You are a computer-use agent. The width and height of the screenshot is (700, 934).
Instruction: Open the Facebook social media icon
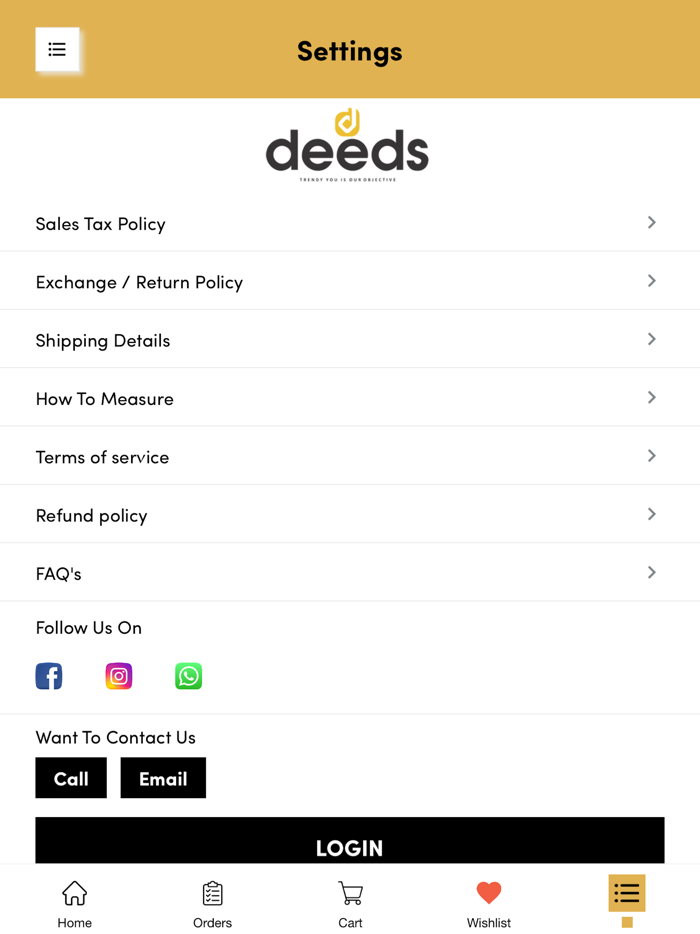tap(48, 676)
